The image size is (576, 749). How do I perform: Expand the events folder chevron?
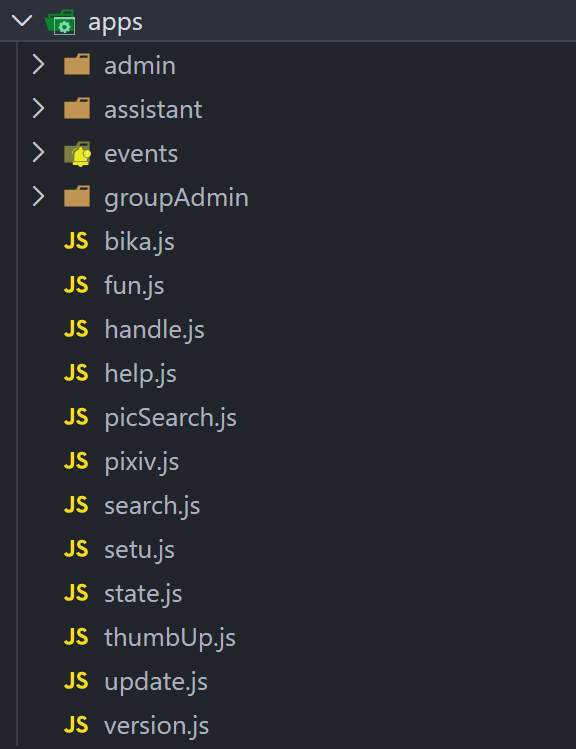38,152
